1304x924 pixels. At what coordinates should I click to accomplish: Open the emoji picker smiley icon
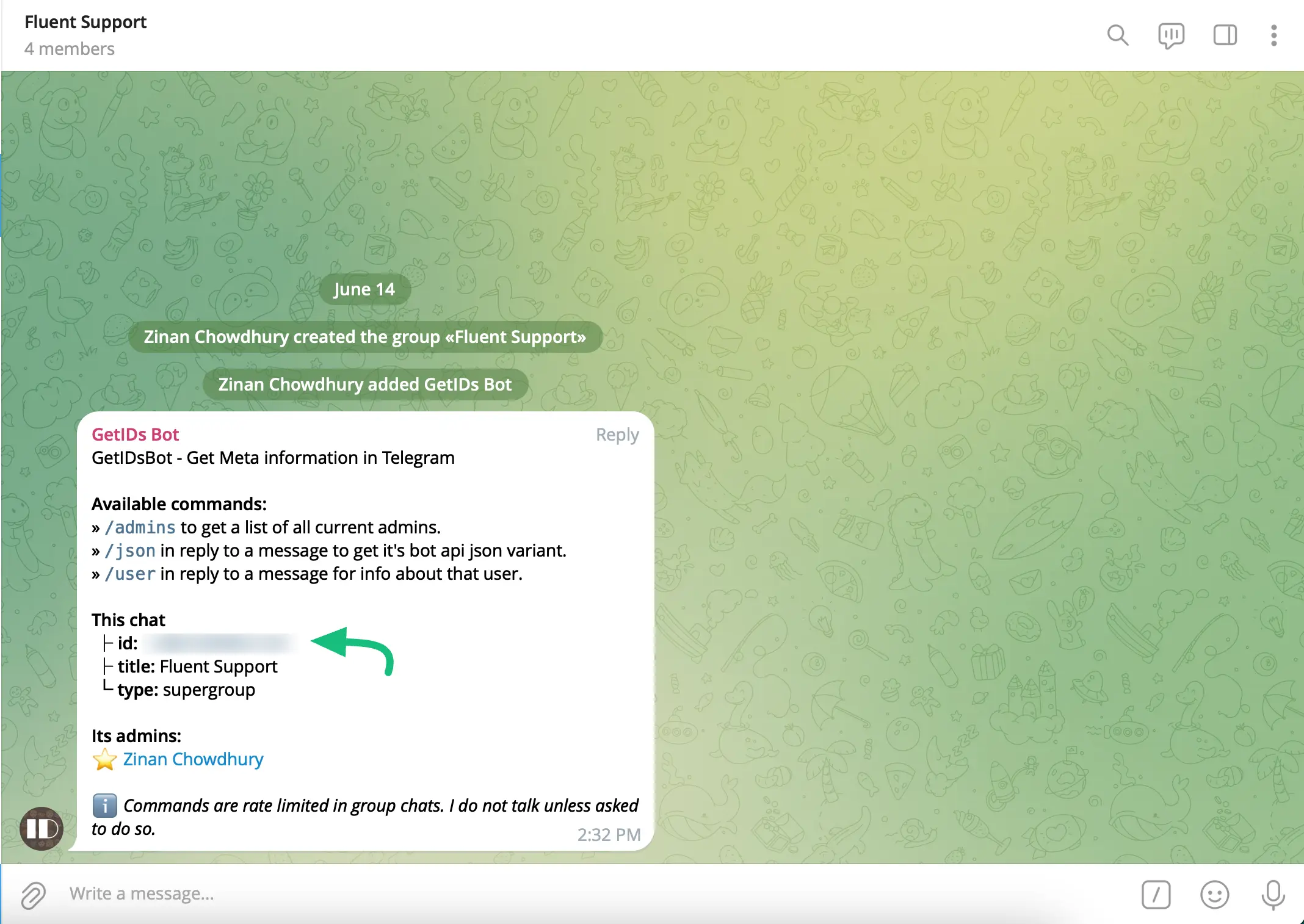tap(1214, 895)
